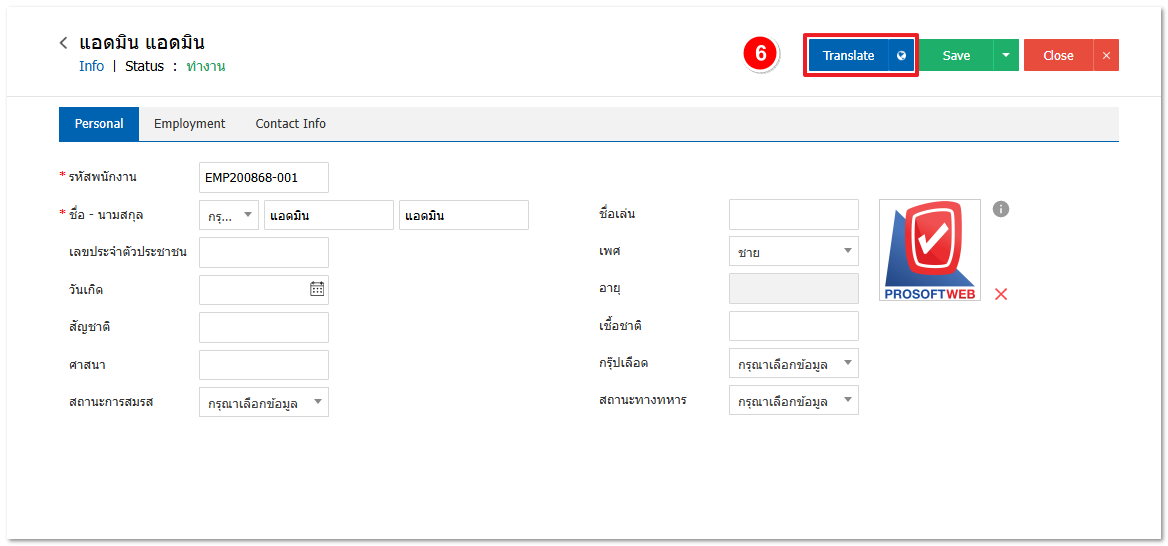Screen dimensions: 1168x546
Task: Expand the military status dropdown
Action: point(793,401)
